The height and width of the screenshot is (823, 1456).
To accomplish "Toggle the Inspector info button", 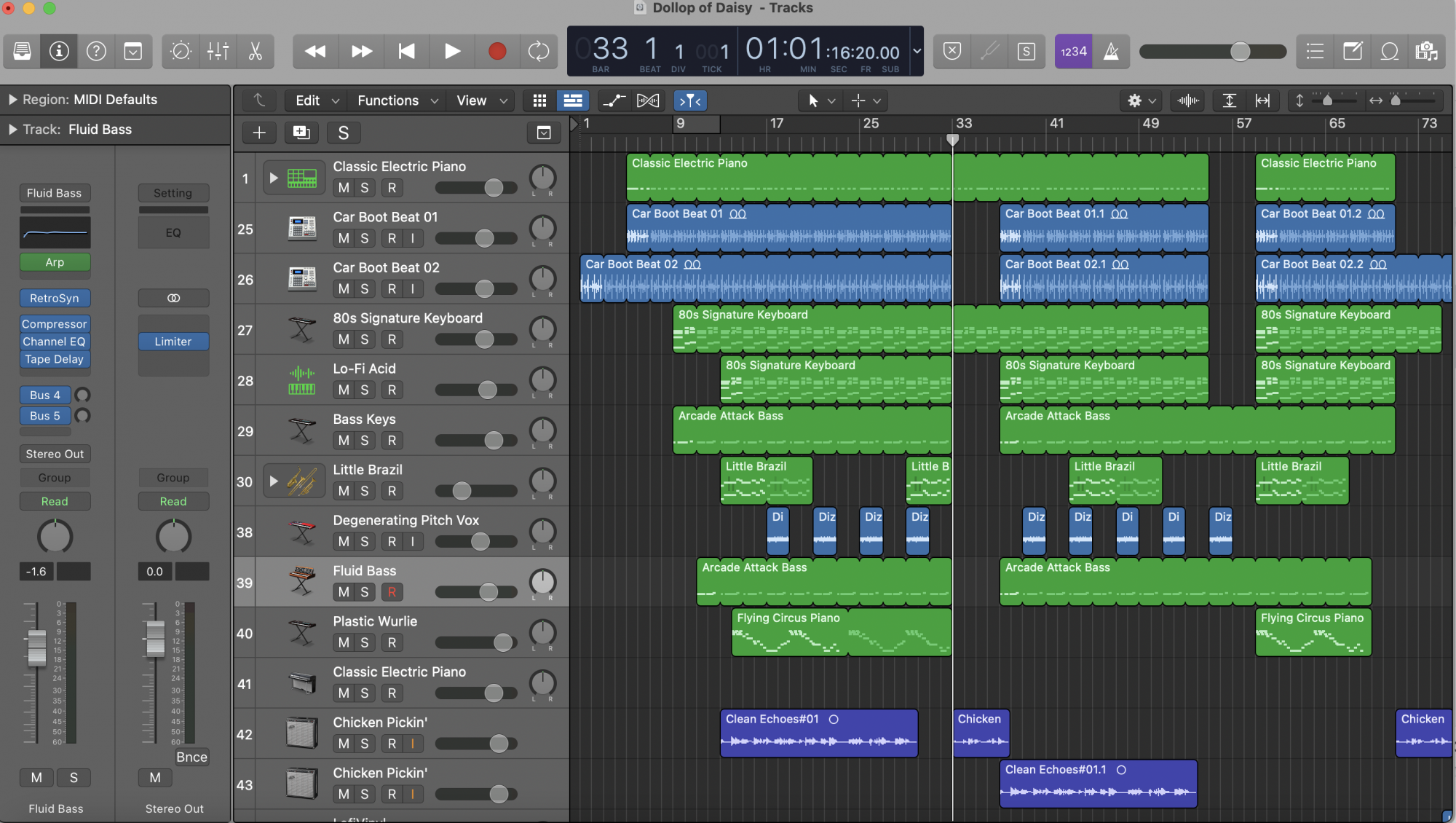I will [x=59, y=51].
